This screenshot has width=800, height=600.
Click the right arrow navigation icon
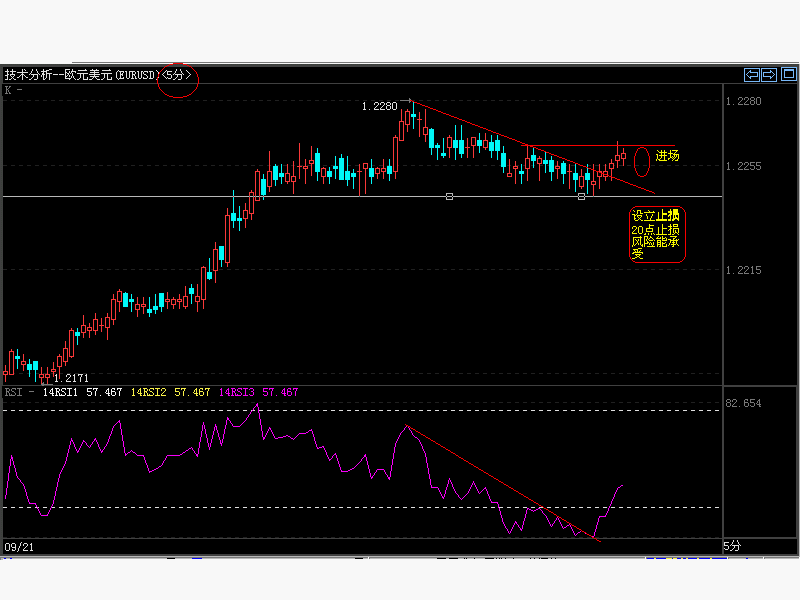tap(769, 75)
